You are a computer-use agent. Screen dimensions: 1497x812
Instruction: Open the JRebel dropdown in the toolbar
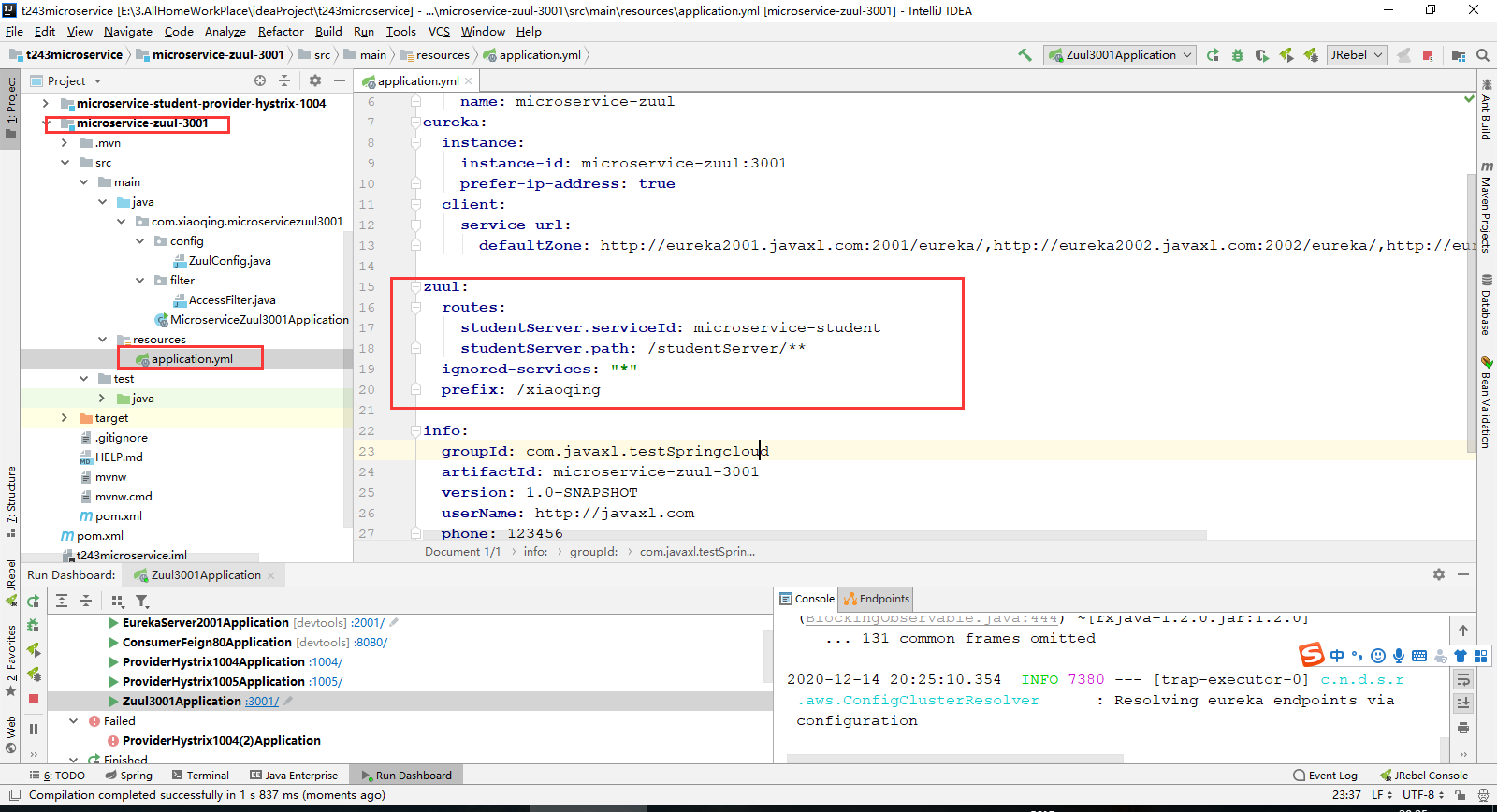click(1357, 55)
